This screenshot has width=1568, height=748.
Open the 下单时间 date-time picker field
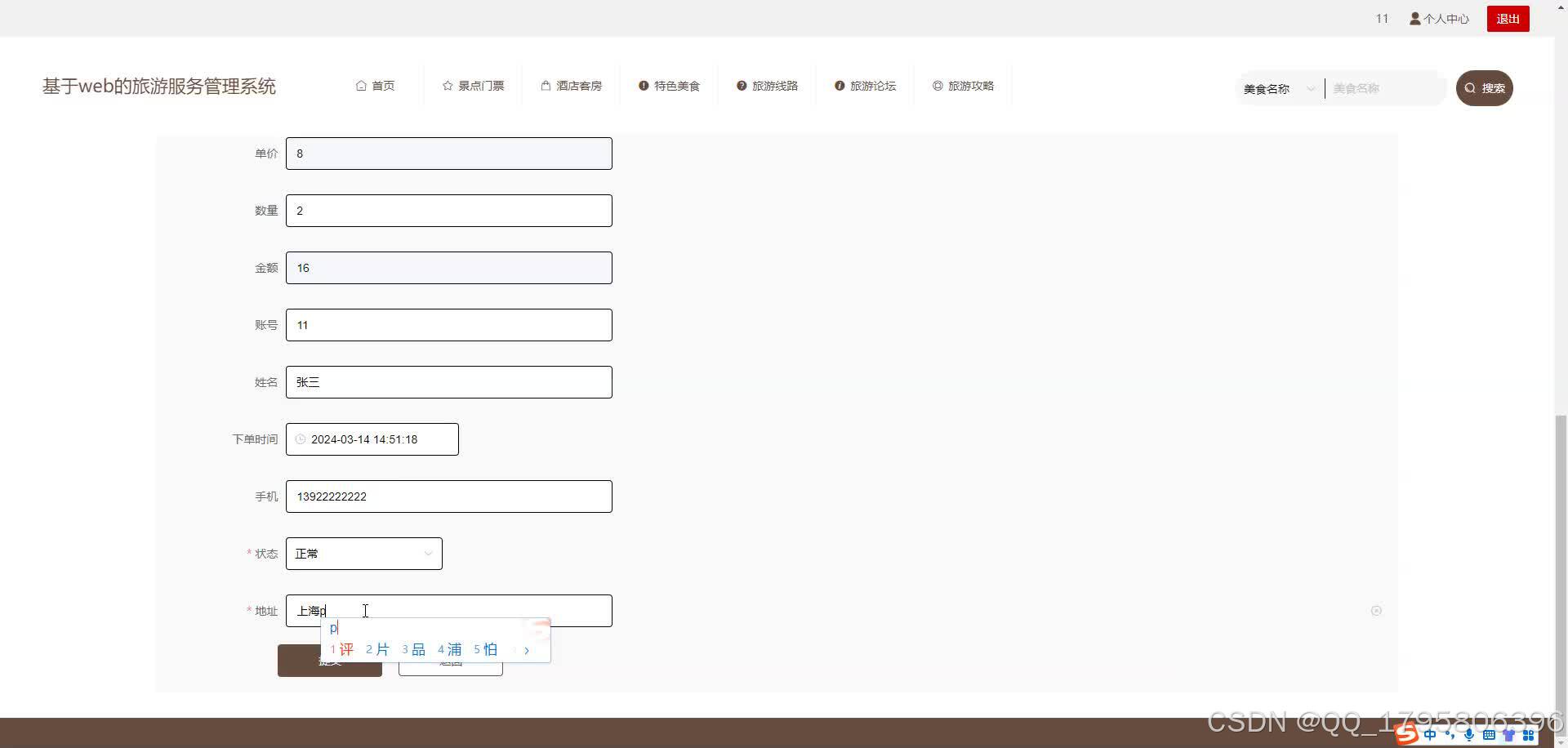click(372, 439)
